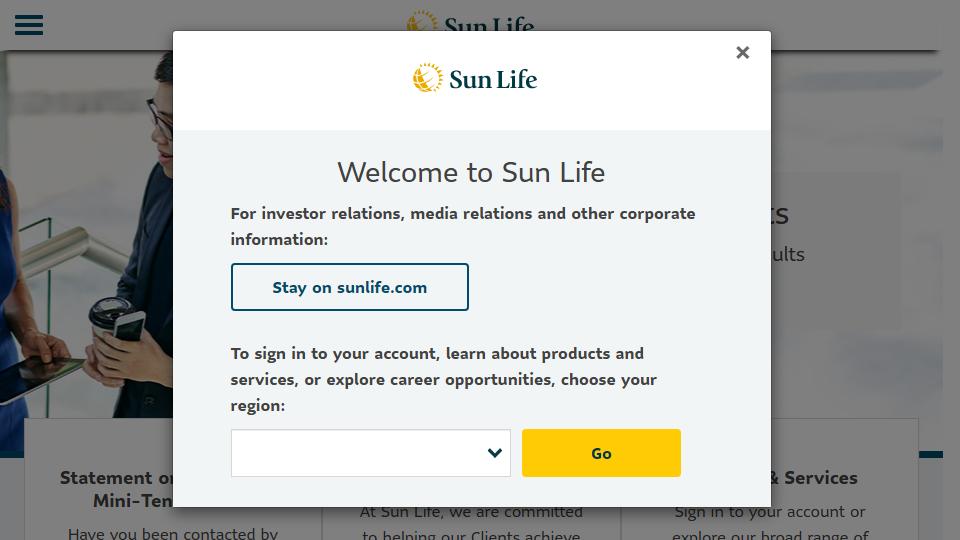Click the Sun Life logo in the dialog

coord(474,78)
